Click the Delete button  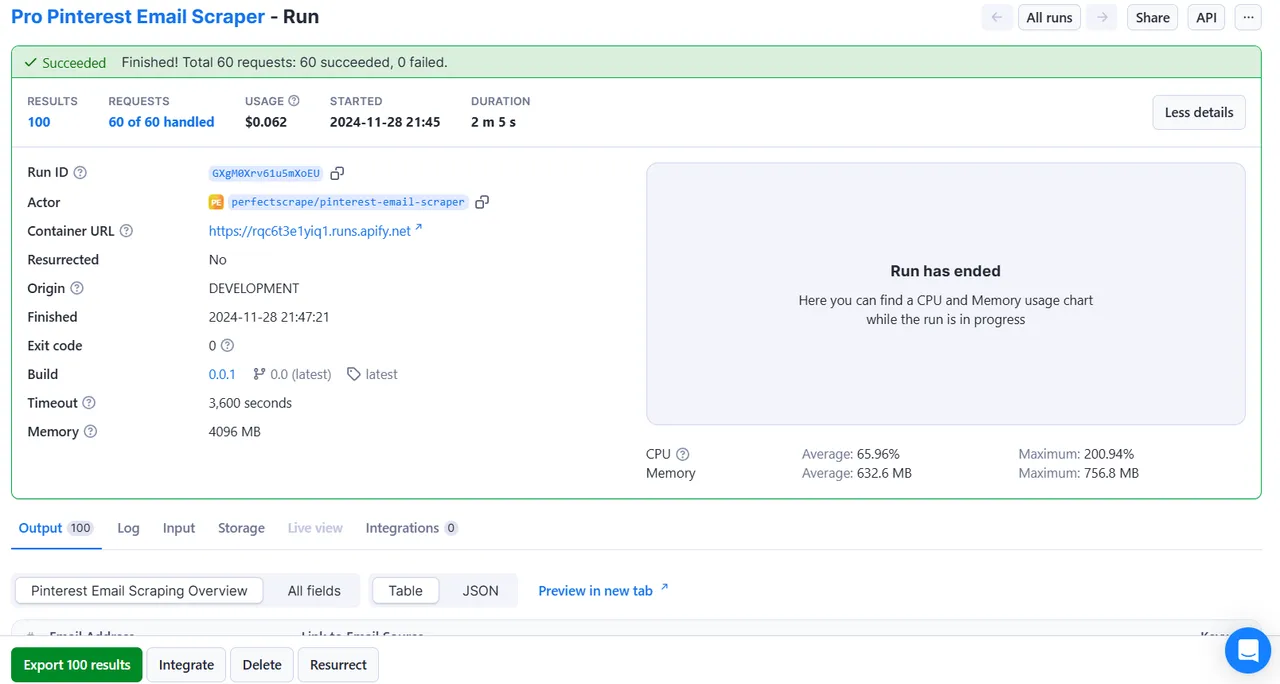[x=262, y=665]
